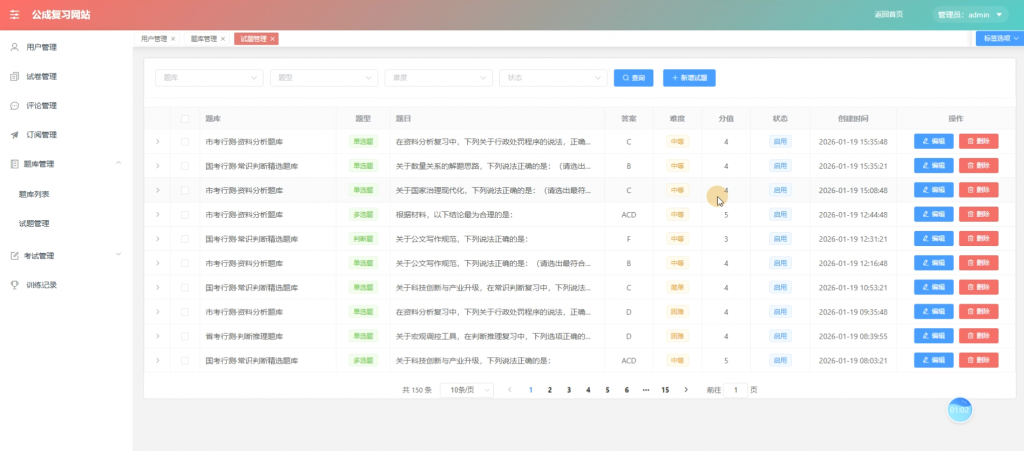Open the 标签选项 dropdown button
The height and width of the screenshot is (451, 1024).
[1000, 39]
